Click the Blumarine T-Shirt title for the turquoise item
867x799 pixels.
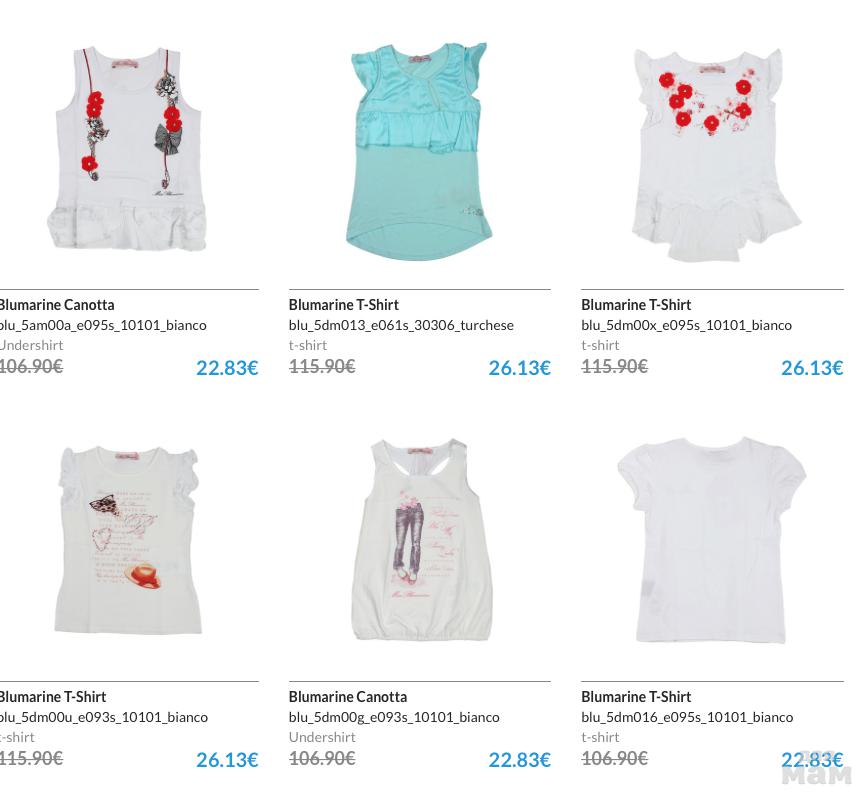click(x=343, y=305)
